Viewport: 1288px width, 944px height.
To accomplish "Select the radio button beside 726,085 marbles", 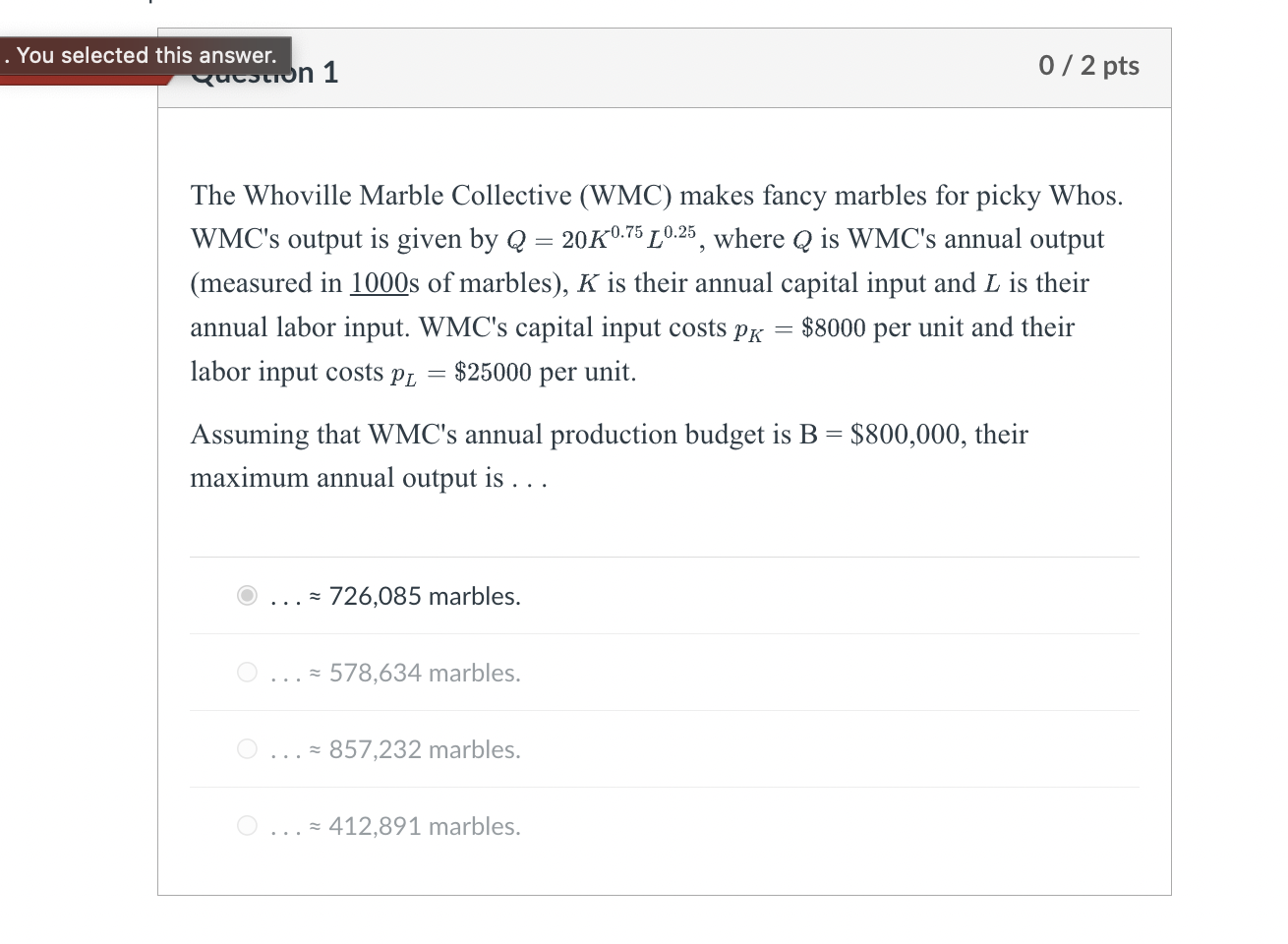I will tap(246, 595).
